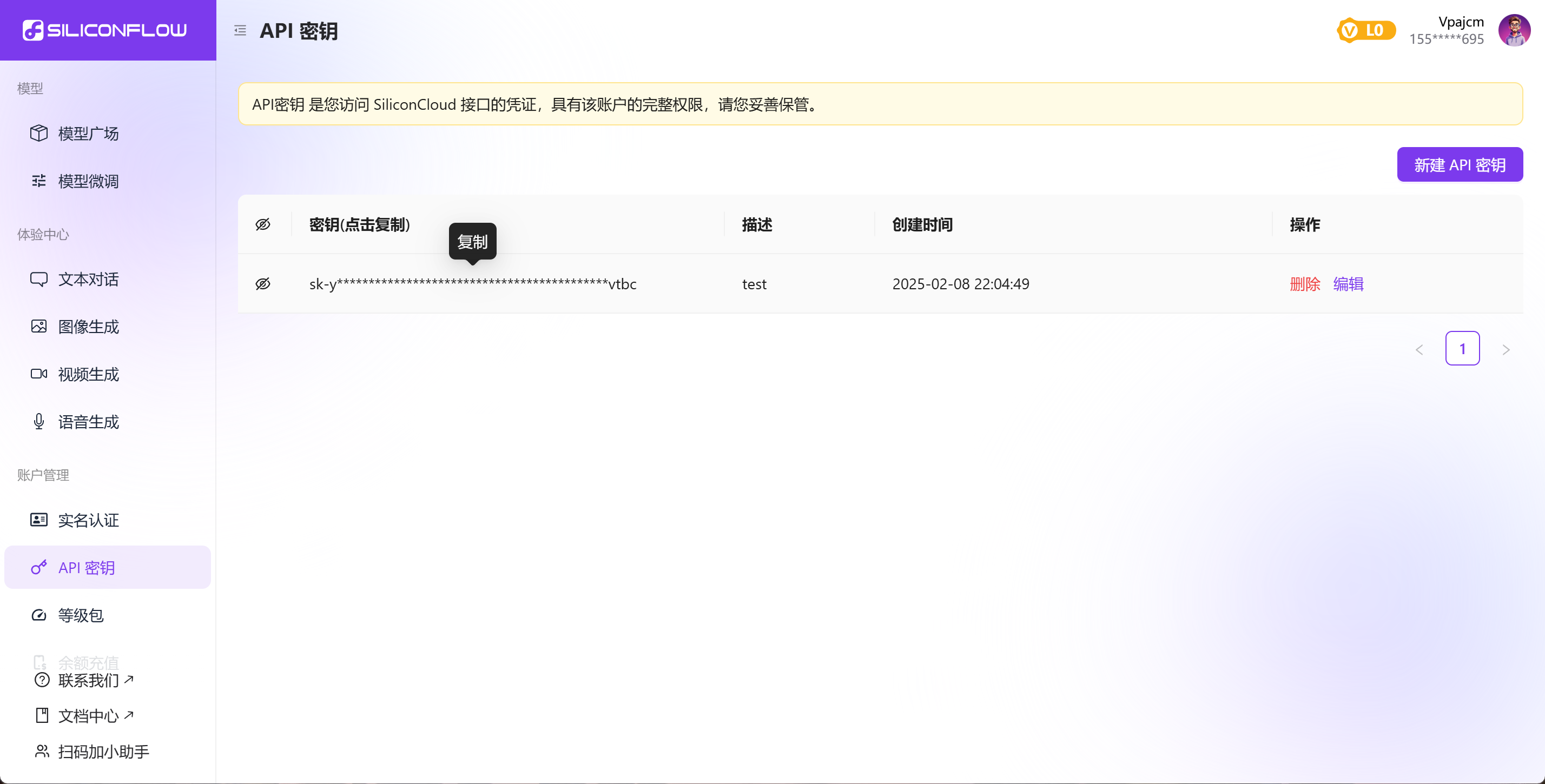The width and height of the screenshot is (1545, 784).
Task: Toggle visibility of all keys in header
Action: pos(263,225)
